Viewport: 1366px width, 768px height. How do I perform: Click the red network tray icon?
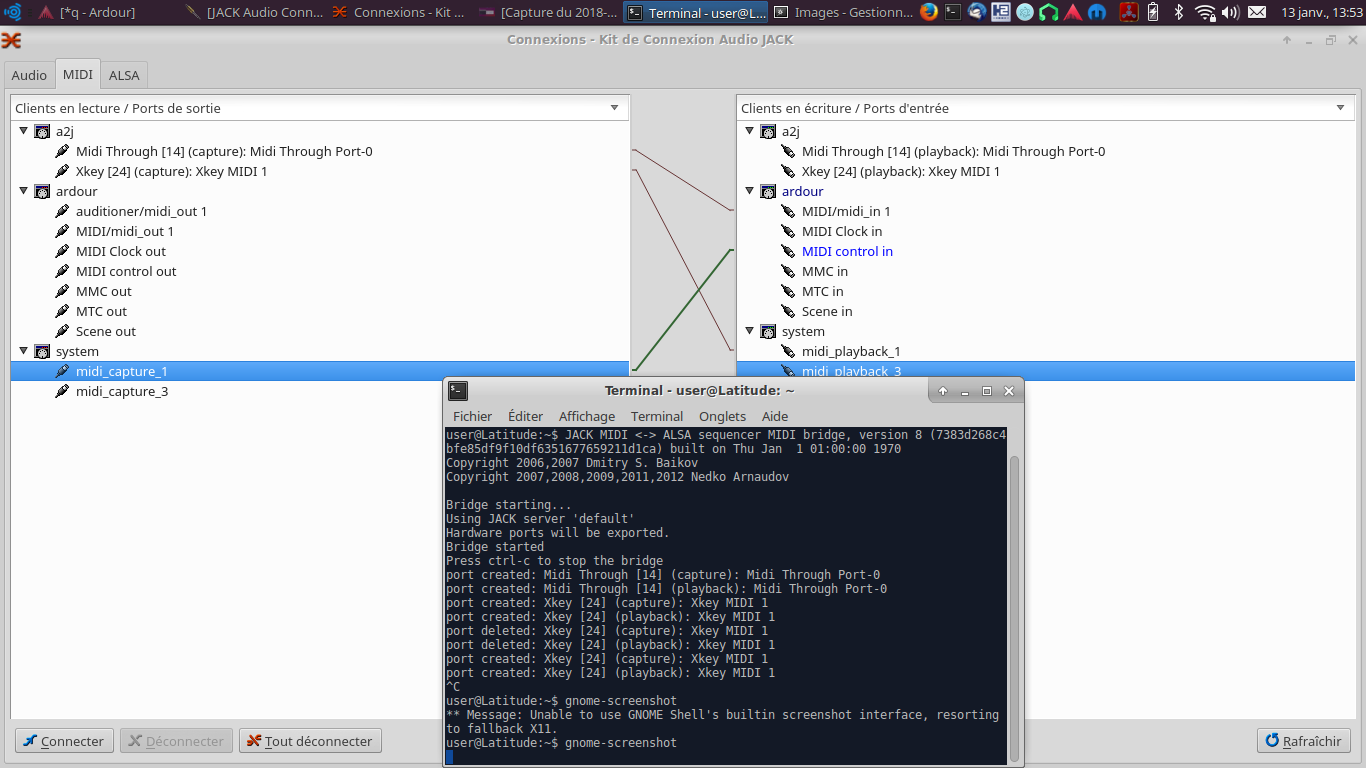click(1128, 13)
